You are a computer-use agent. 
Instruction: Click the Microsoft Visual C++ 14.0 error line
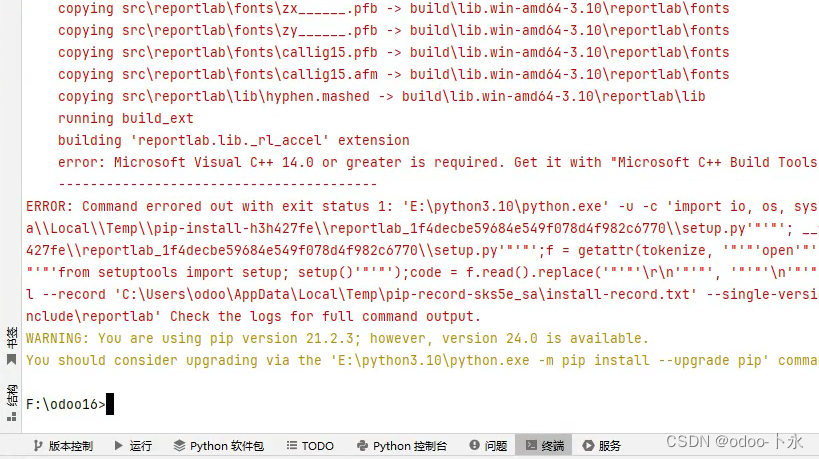(x=438, y=162)
